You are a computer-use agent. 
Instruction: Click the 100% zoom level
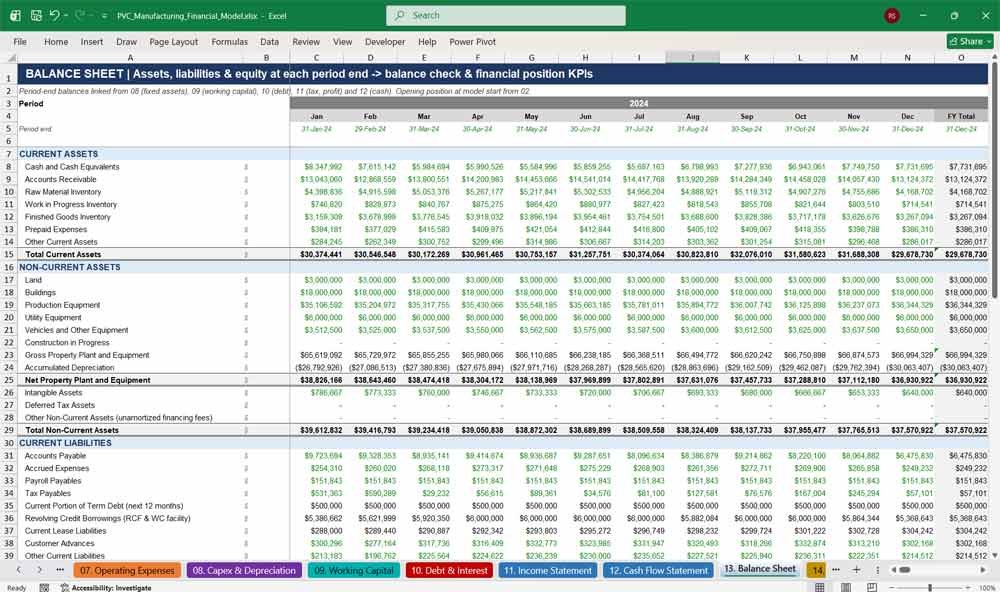tap(987, 588)
